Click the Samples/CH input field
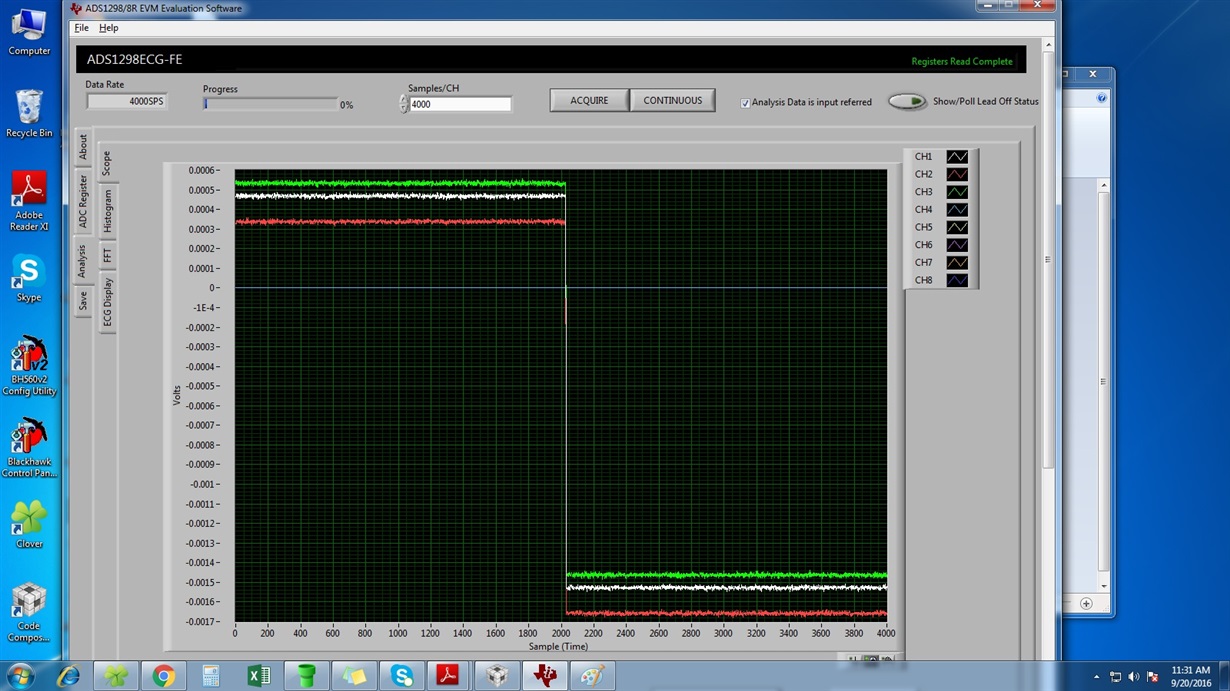 (x=460, y=104)
